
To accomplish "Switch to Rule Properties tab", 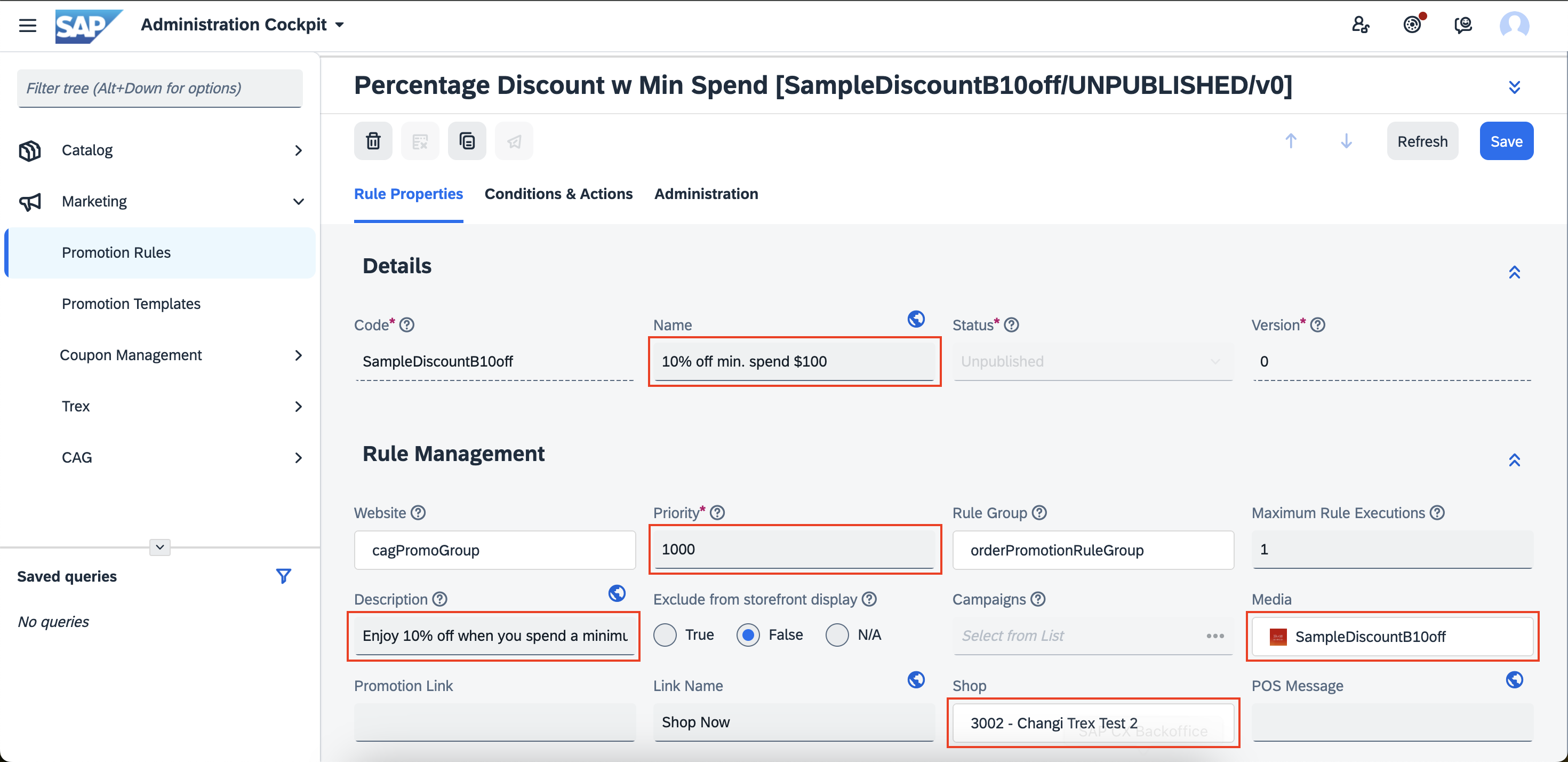I will (409, 194).
